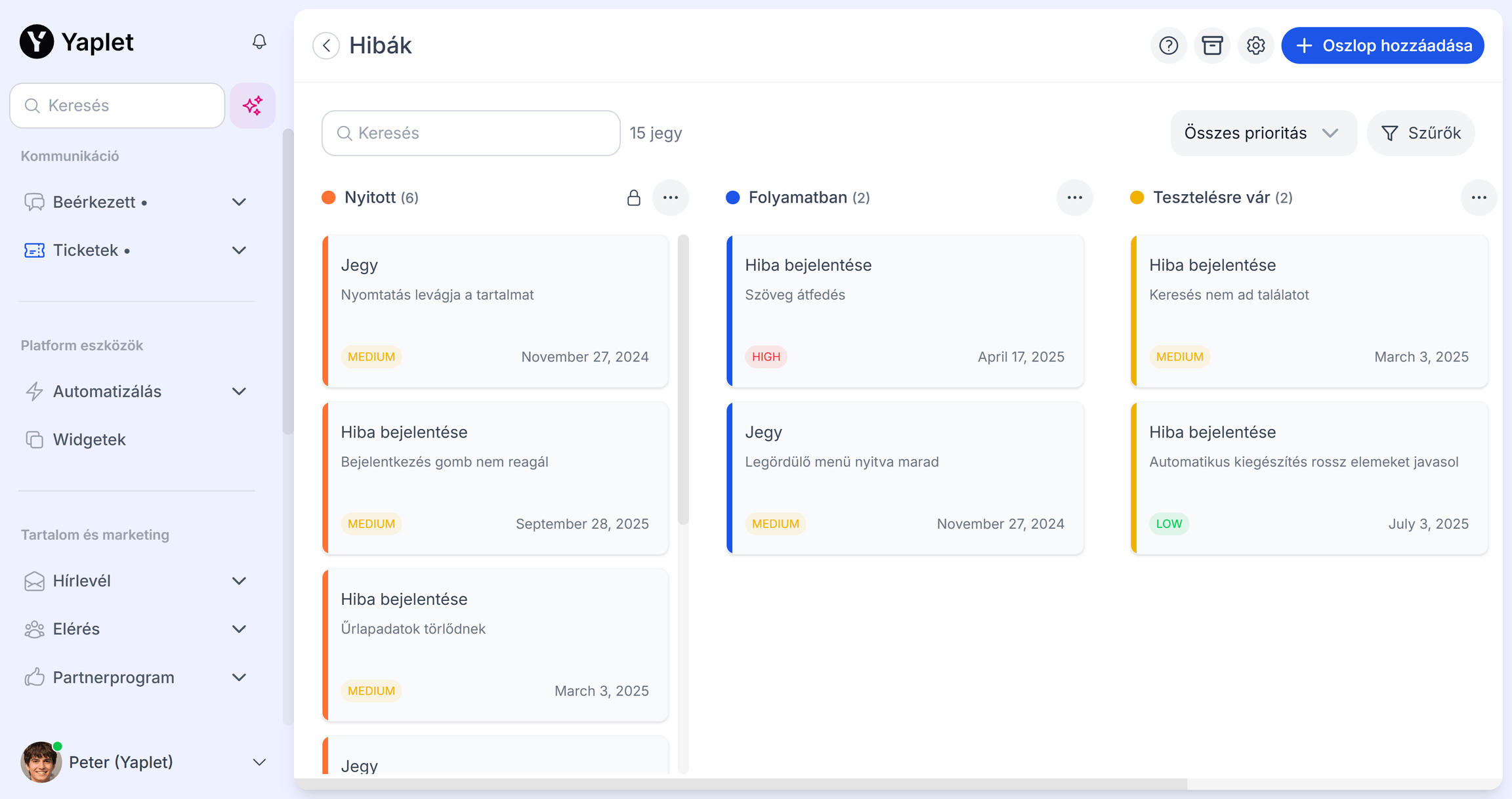Expand the Ticketek sidebar section
This screenshot has width=1512, height=799.
[x=239, y=251]
